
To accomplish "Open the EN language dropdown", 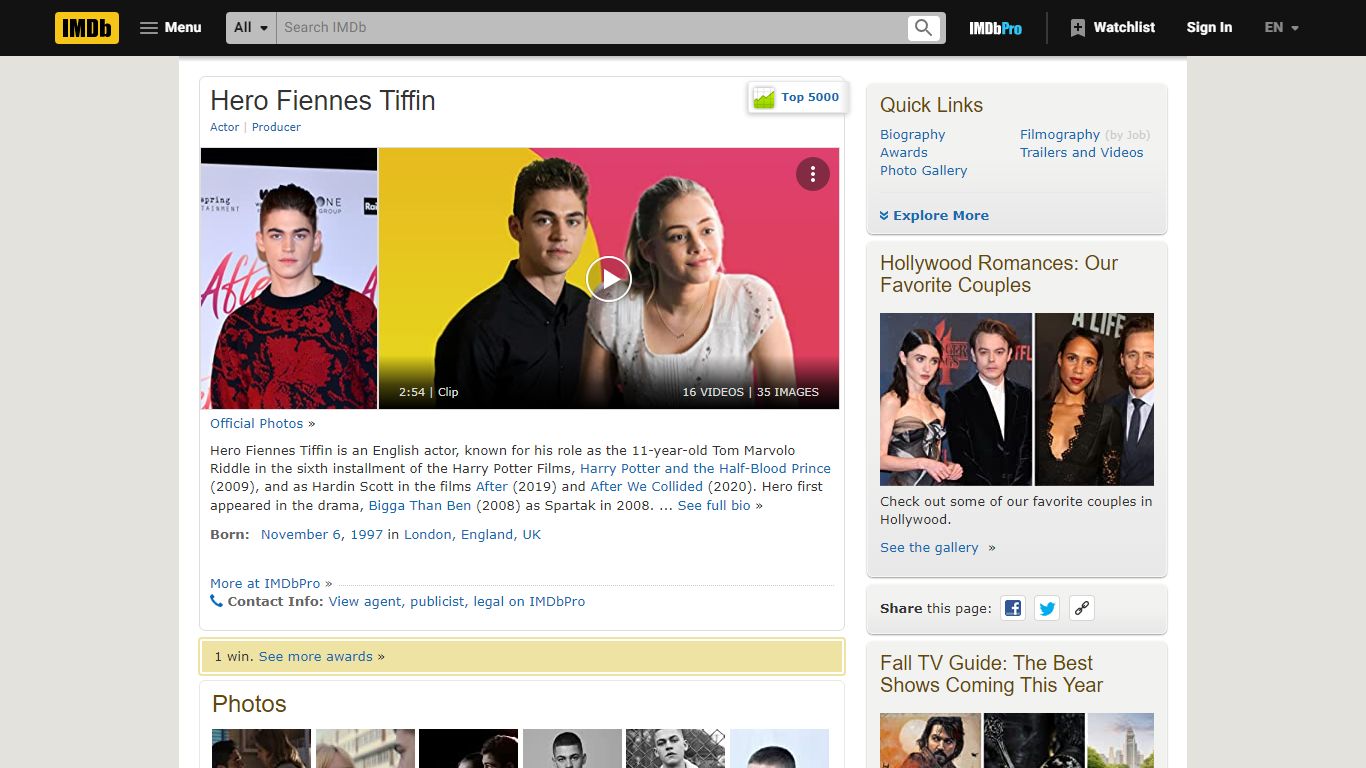I will coord(1281,28).
